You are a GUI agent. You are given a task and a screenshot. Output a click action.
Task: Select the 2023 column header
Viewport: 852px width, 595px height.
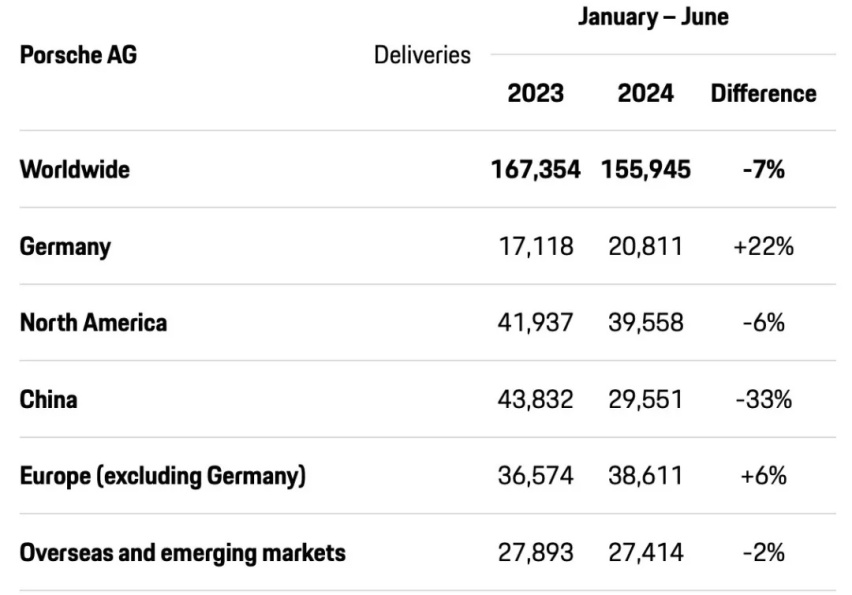pyautogui.click(x=535, y=93)
